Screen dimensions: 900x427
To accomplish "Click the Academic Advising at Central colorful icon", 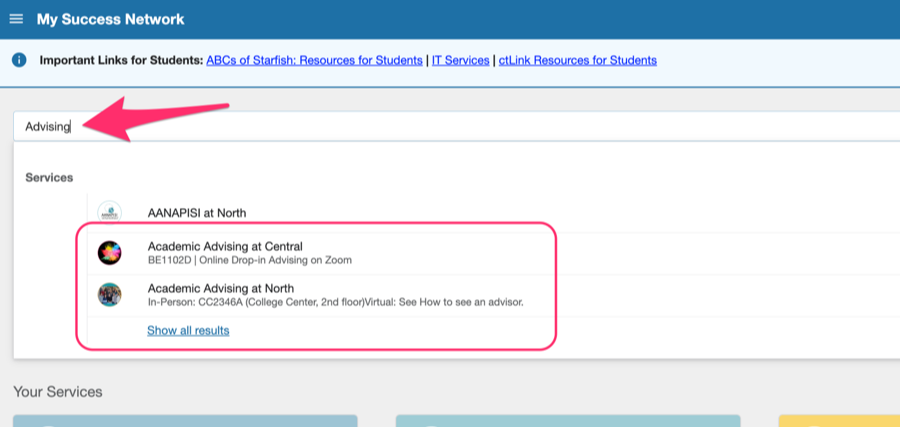I will (109, 253).
